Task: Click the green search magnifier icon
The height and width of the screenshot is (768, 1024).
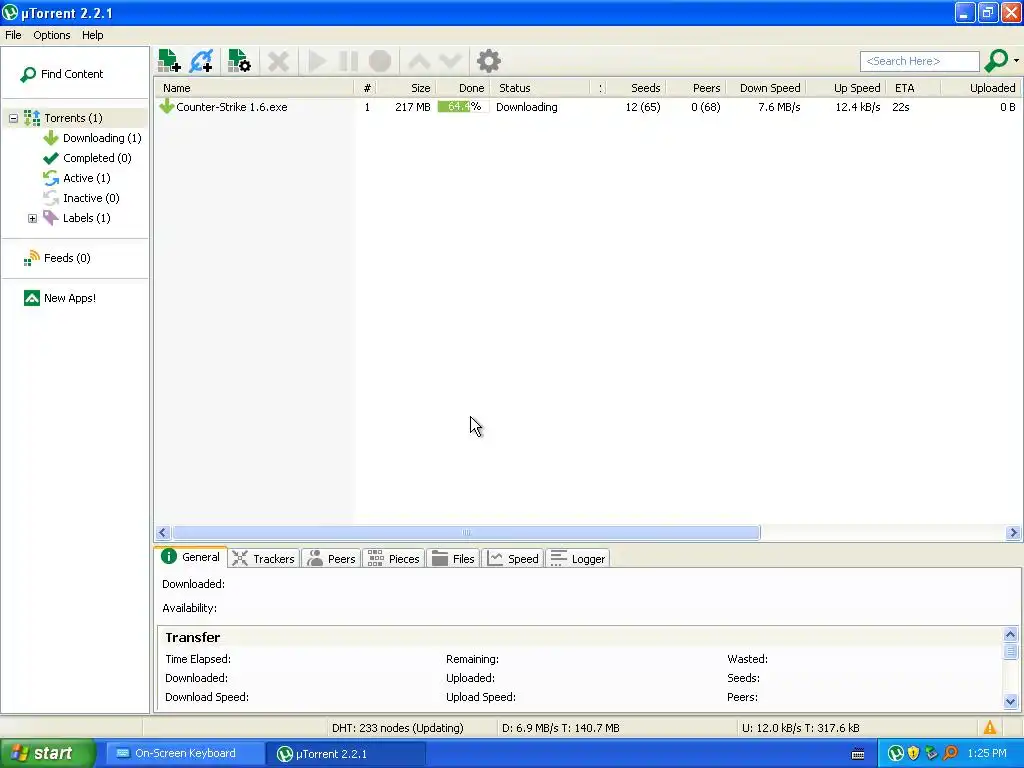Action: click(996, 61)
